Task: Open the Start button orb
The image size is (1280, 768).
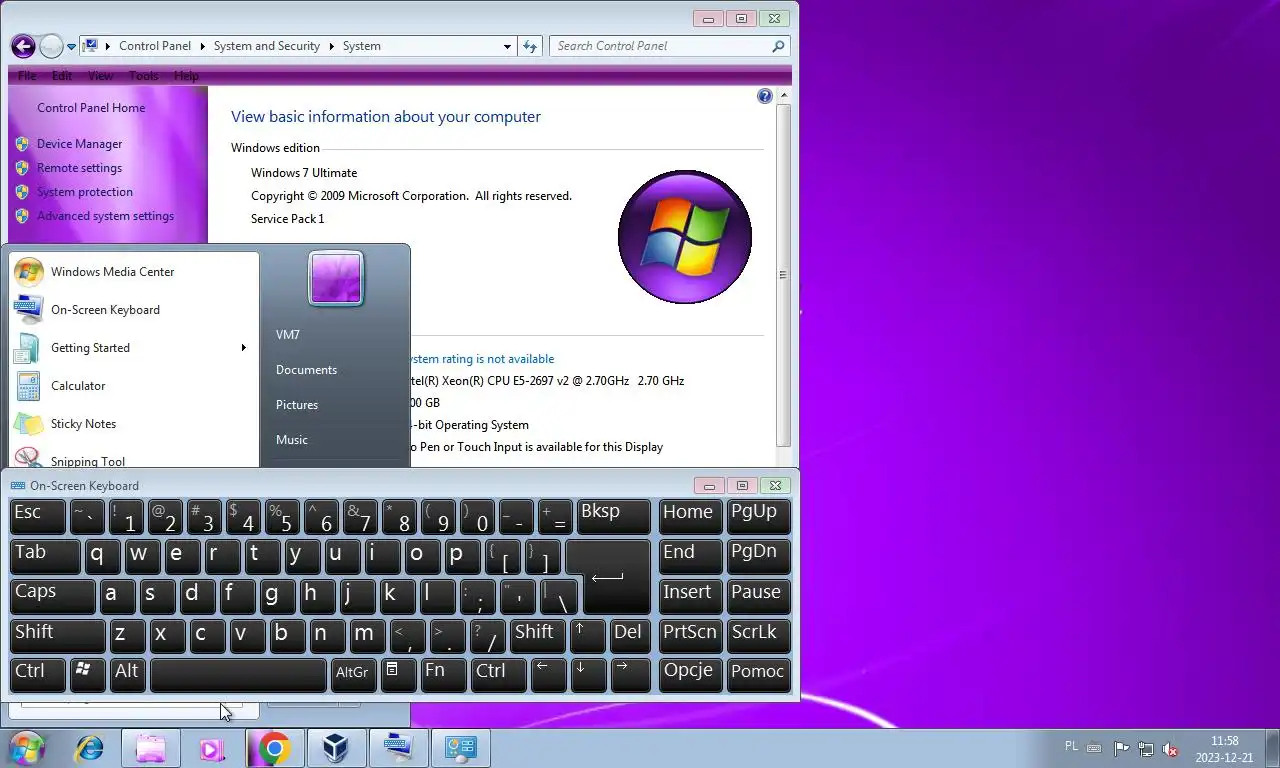Action: pyautogui.click(x=27, y=748)
